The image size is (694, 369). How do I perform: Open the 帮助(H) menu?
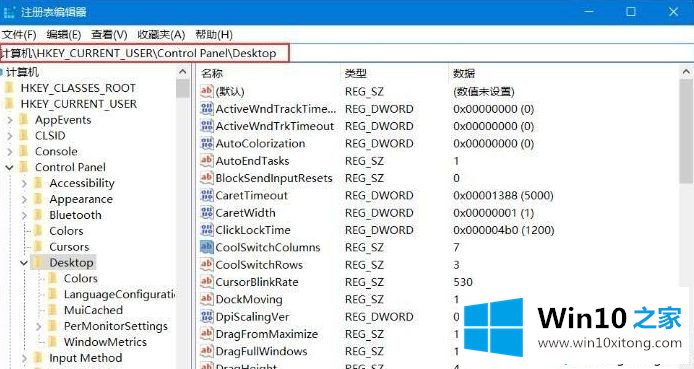tap(214, 35)
